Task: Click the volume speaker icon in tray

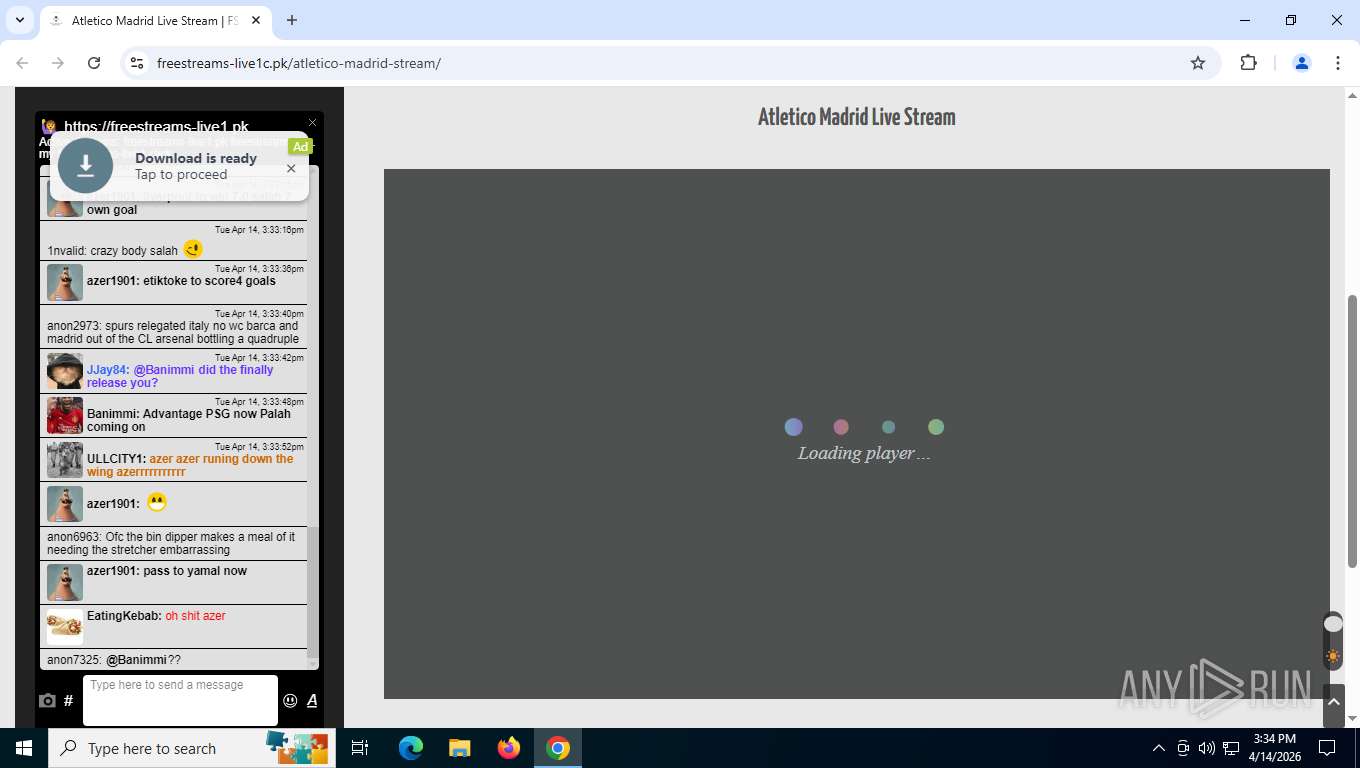Action: 1206,748
